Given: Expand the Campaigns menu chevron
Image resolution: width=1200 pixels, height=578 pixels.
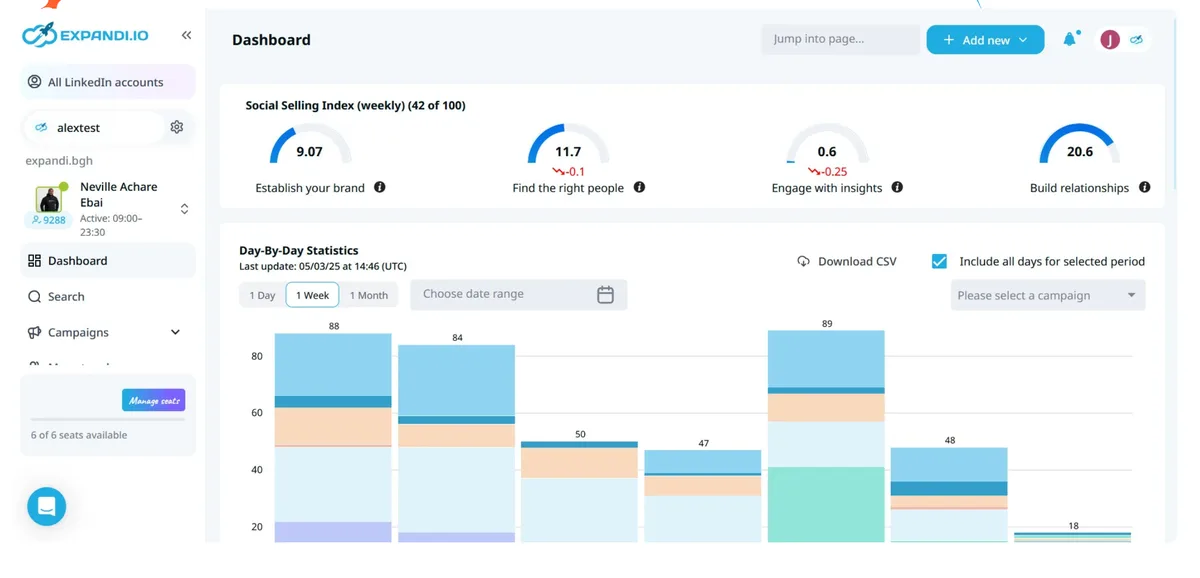Looking at the screenshot, I should coord(175,332).
